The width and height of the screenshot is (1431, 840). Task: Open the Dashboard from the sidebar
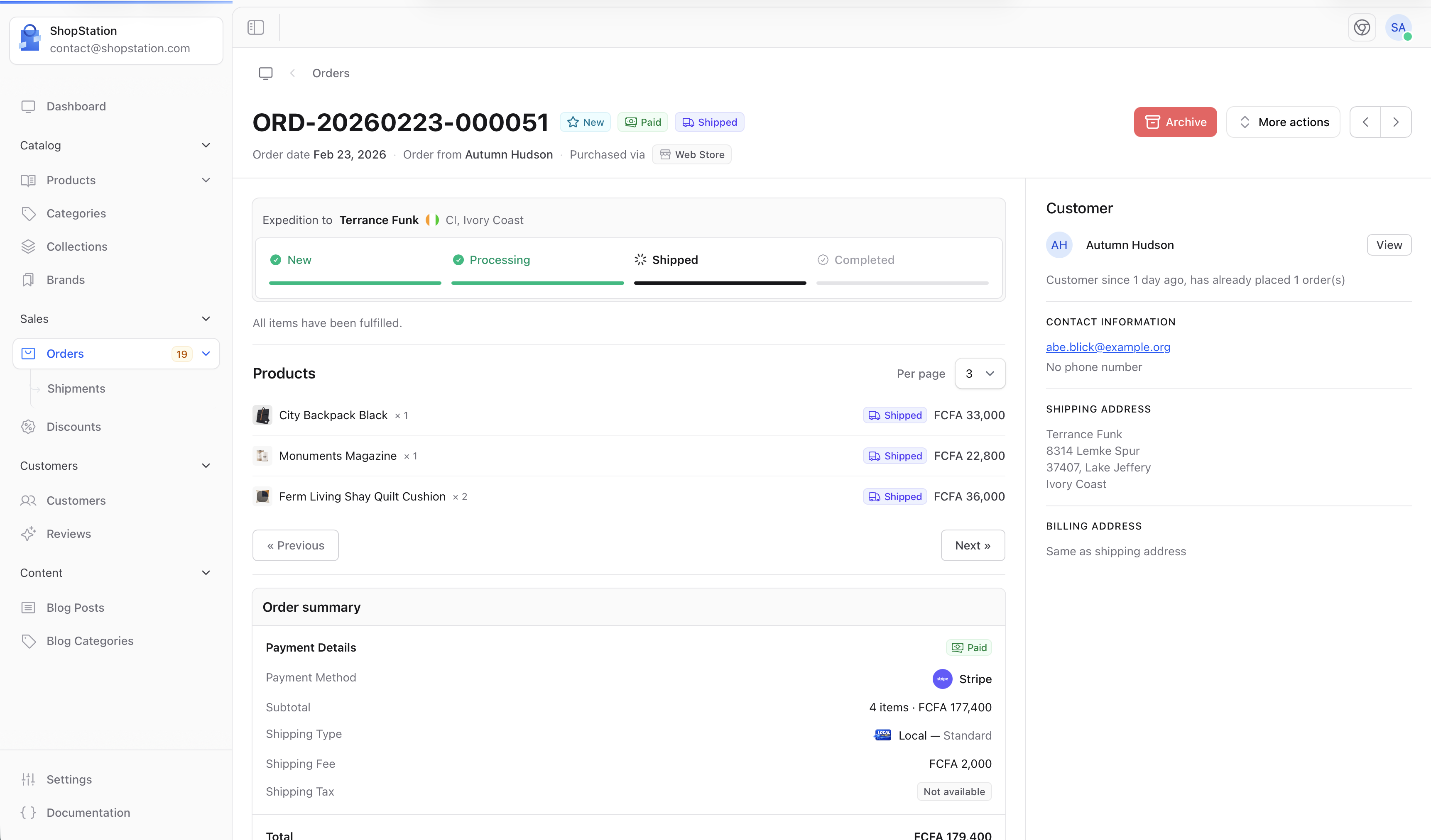[x=76, y=106]
